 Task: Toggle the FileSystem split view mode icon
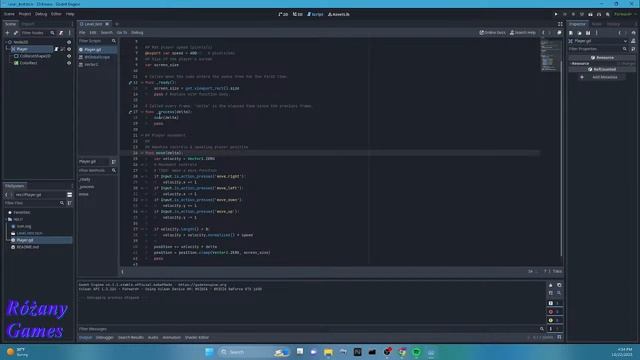[x=69, y=195]
